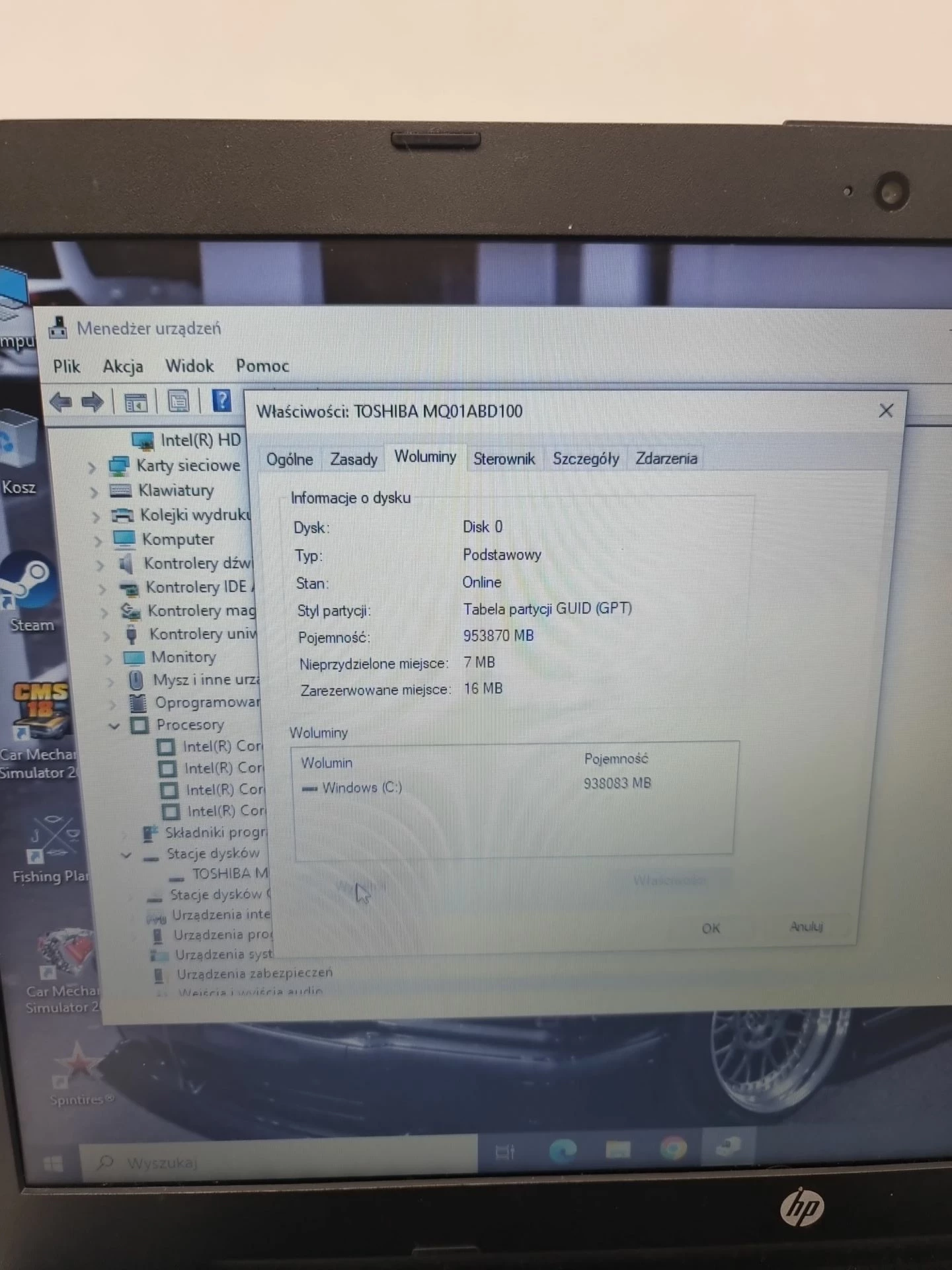Click the Tabela partycji GUID (GPT) value
This screenshot has height=1270, width=952.
click(547, 609)
